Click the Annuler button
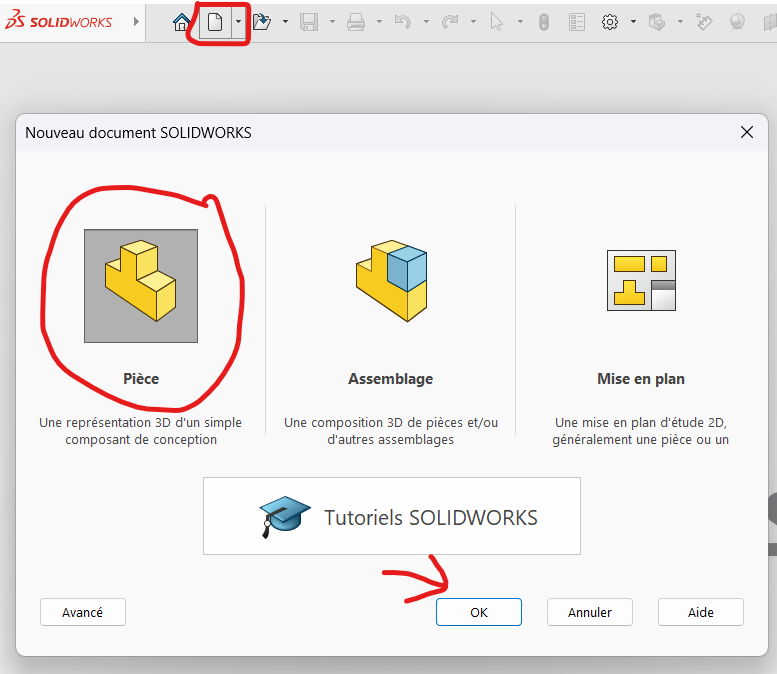Screen dimensions: 777x674 click(x=590, y=612)
